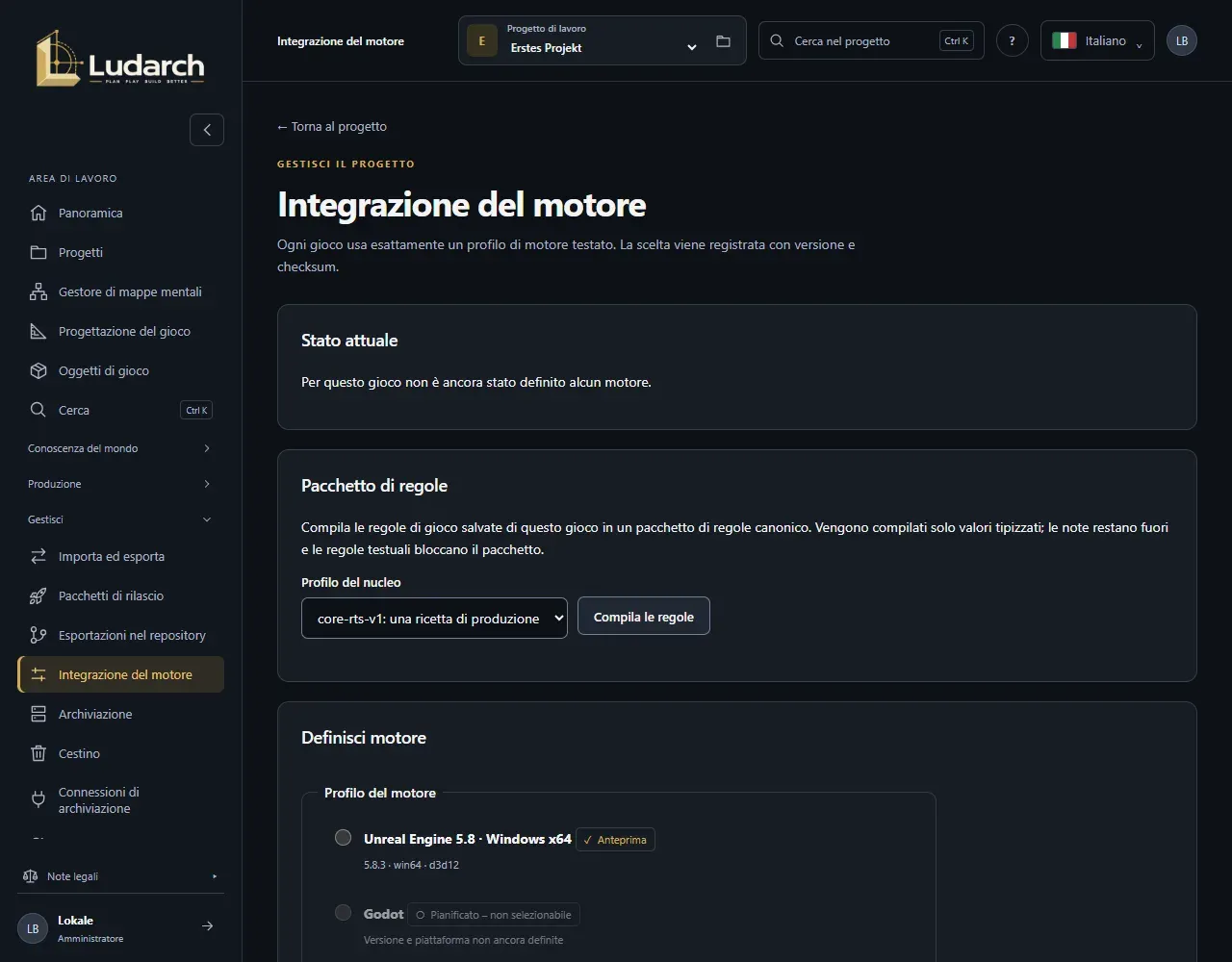Click the Connessioni di archiviazione label
1232x962 pixels.
(x=99, y=800)
